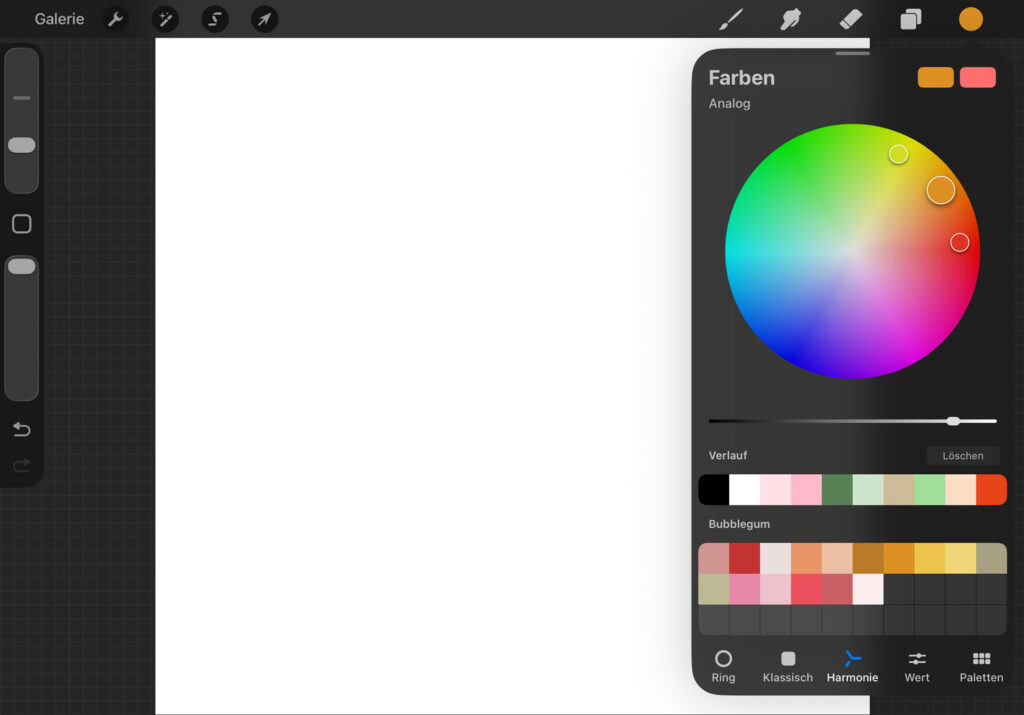Pick black from Verlauf history
The height and width of the screenshot is (715, 1024).
[714, 490]
